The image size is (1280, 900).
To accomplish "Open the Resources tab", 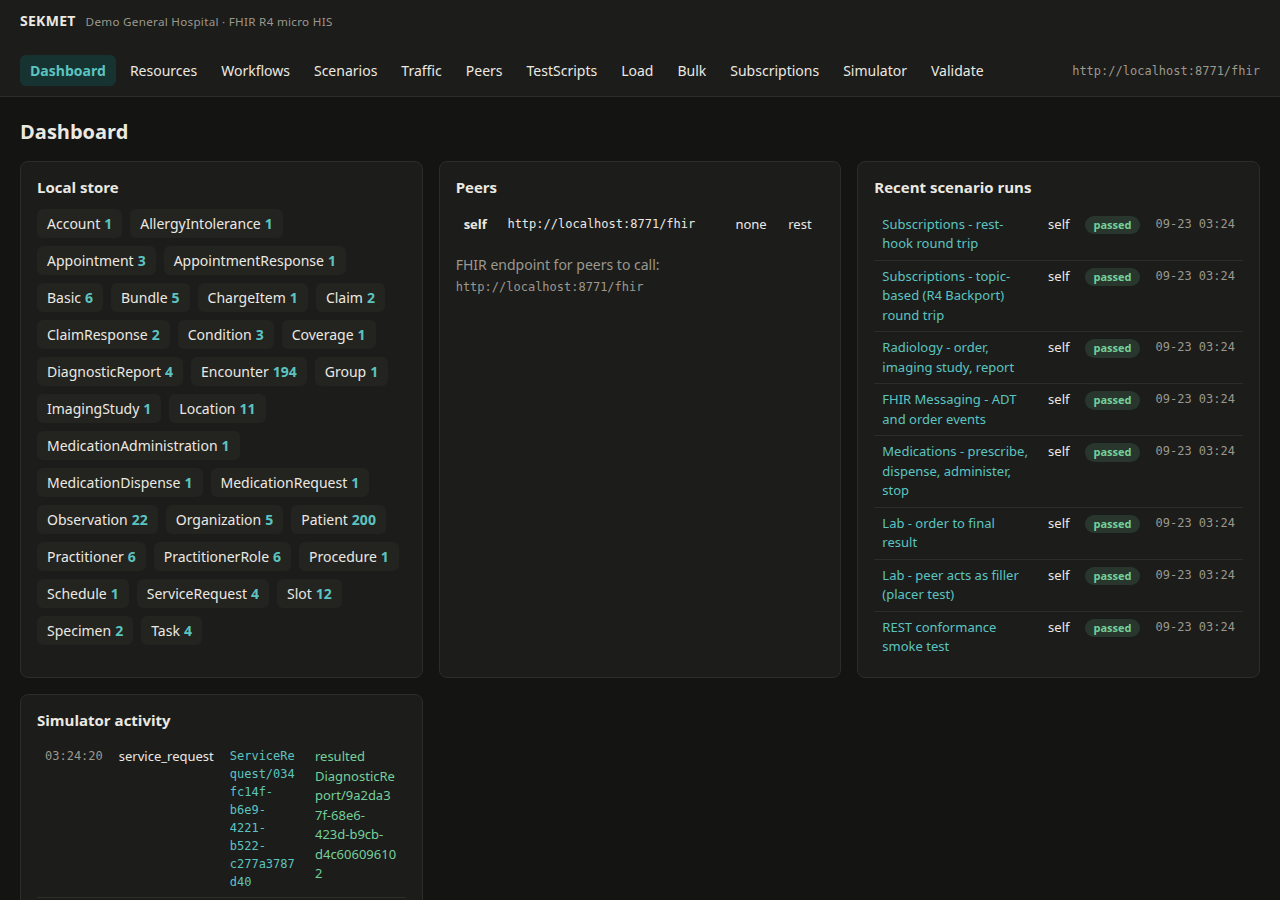I will pos(163,71).
